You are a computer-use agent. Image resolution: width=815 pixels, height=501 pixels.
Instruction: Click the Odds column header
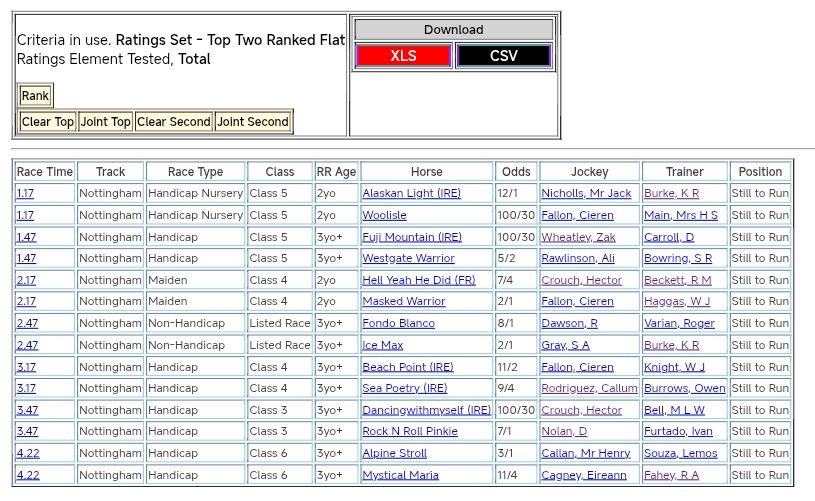click(x=516, y=172)
